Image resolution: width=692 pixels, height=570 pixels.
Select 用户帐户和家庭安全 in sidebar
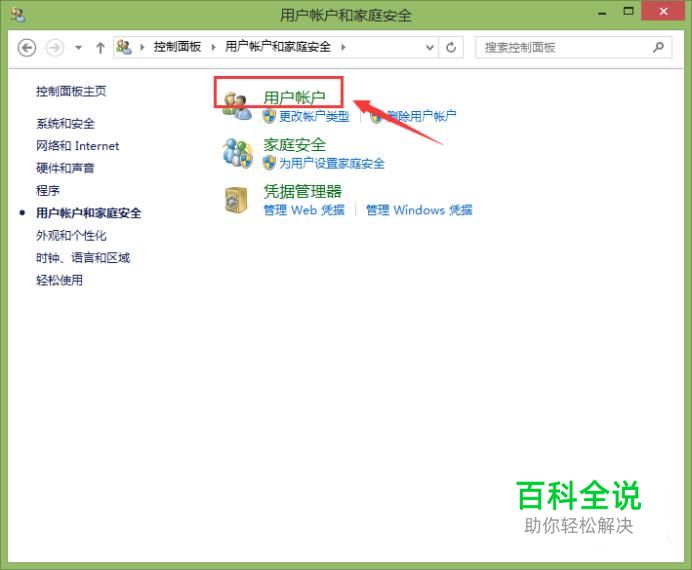coord(89,213)
